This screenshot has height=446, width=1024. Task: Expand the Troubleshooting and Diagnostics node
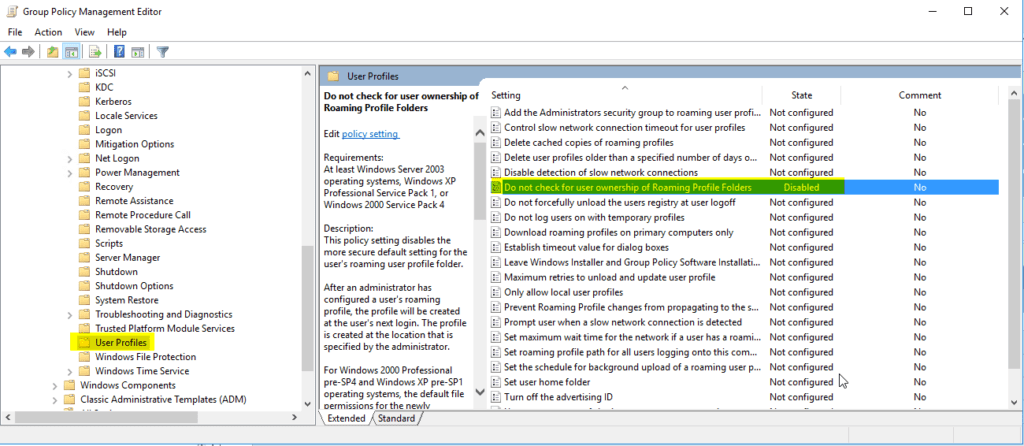[x=70, y=314]
